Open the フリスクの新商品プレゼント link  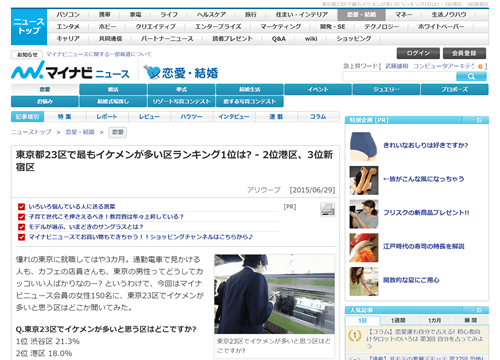coord(426,213)
